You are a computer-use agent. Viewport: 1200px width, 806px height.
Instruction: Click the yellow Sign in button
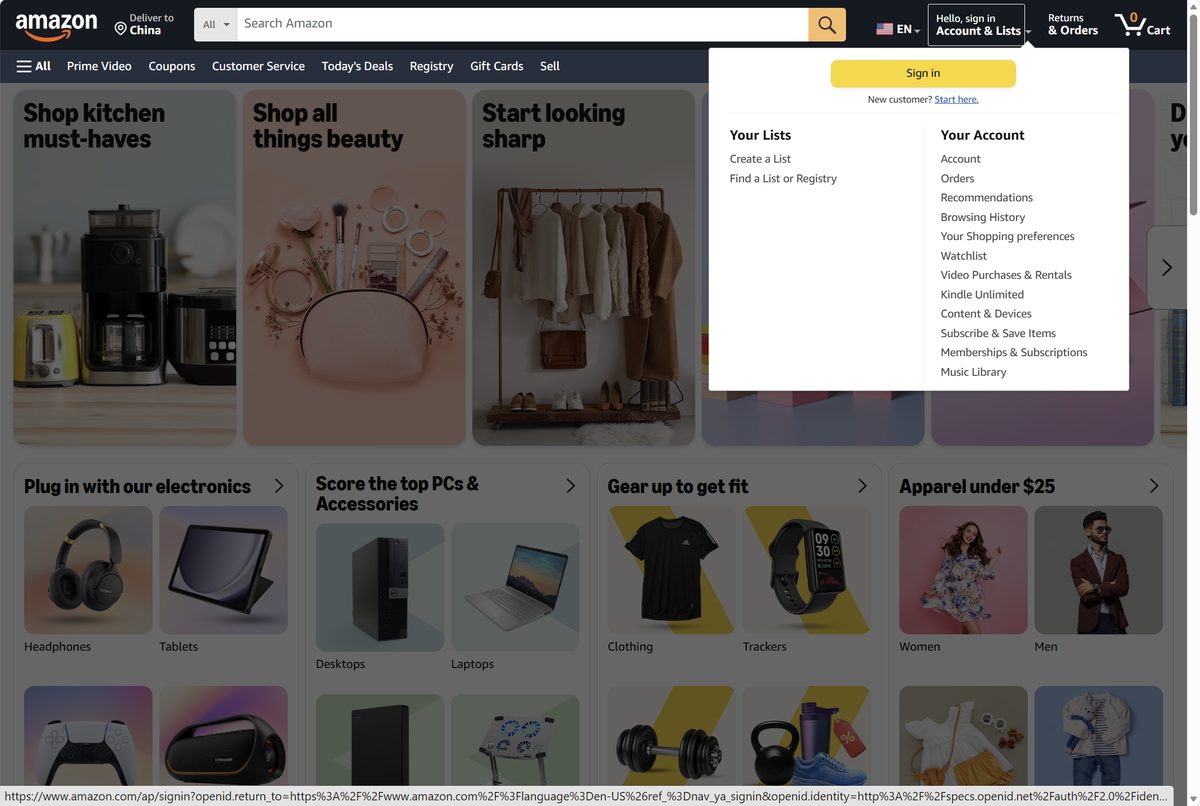click(923, 73)
